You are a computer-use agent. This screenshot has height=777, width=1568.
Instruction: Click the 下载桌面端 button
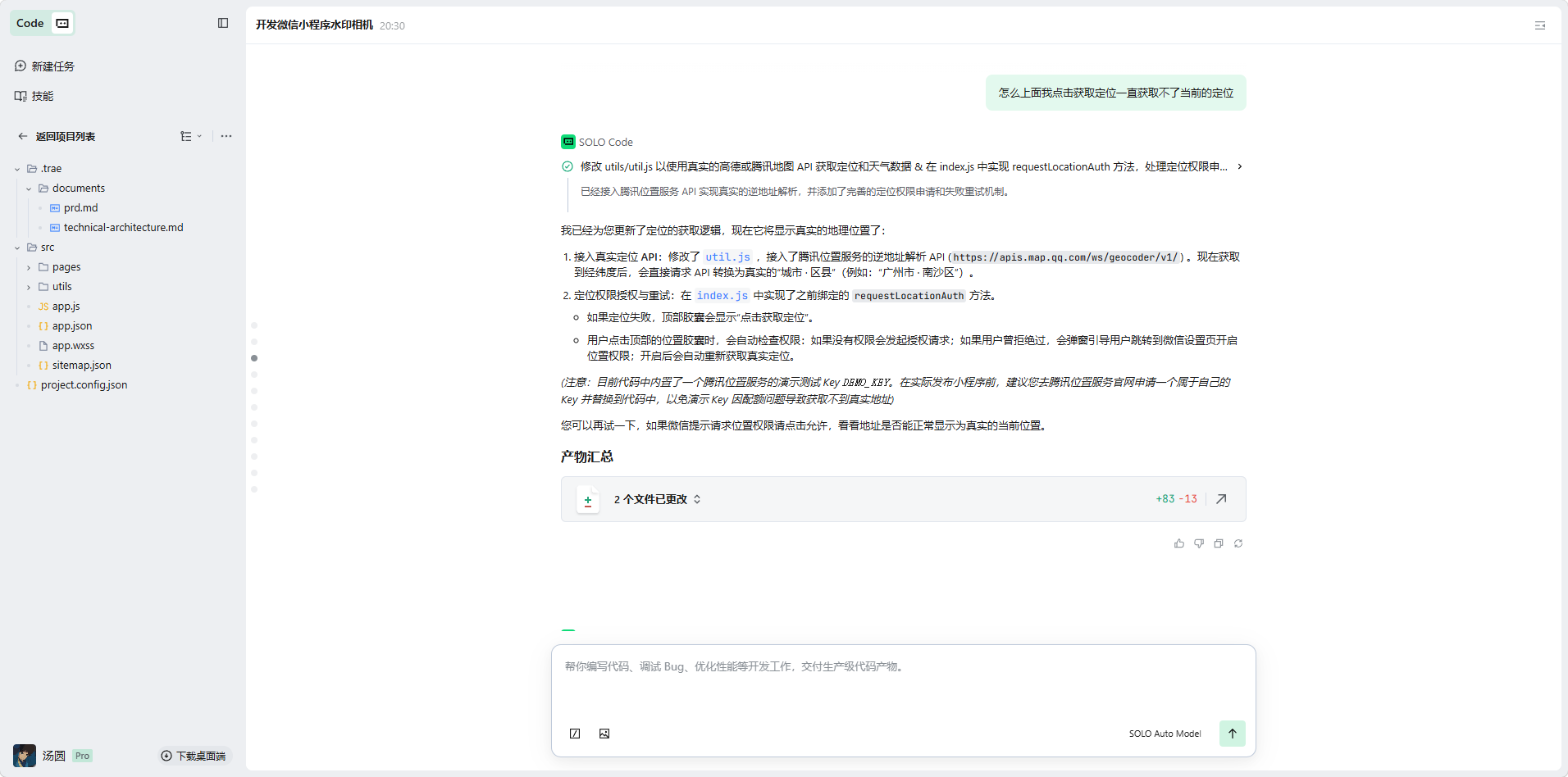194,756
